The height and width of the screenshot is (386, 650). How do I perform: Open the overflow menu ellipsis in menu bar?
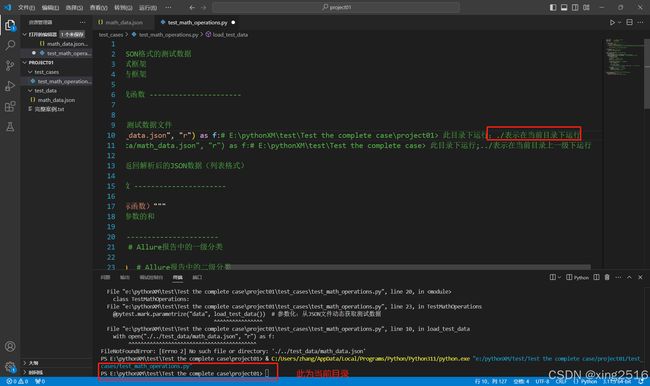[x=168, y=7]
